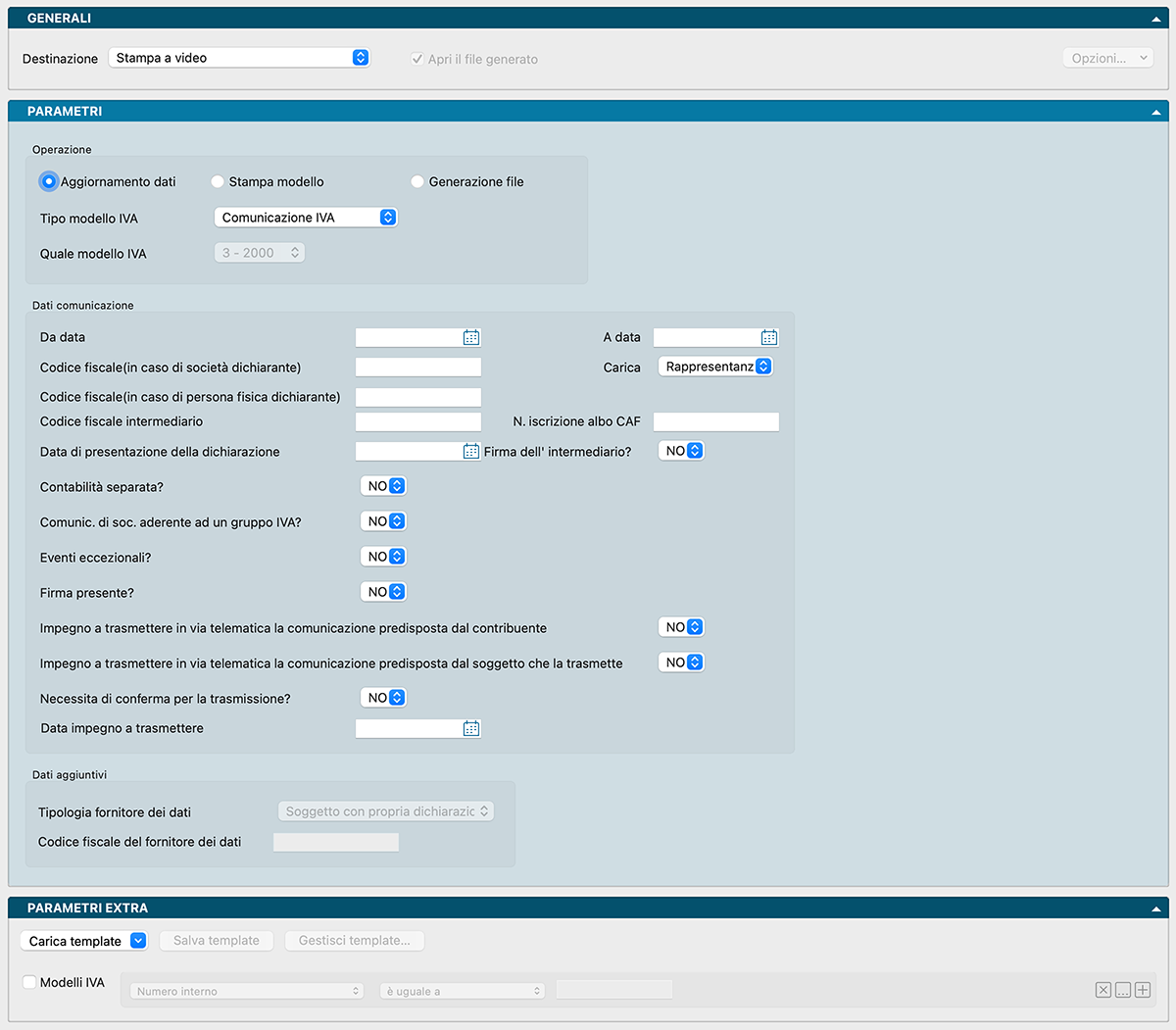The width and height of the screenshot is (1176, 1030).
Task: Click the ellipsis icon in Modelli IVA row
Action: [1123, 990]
